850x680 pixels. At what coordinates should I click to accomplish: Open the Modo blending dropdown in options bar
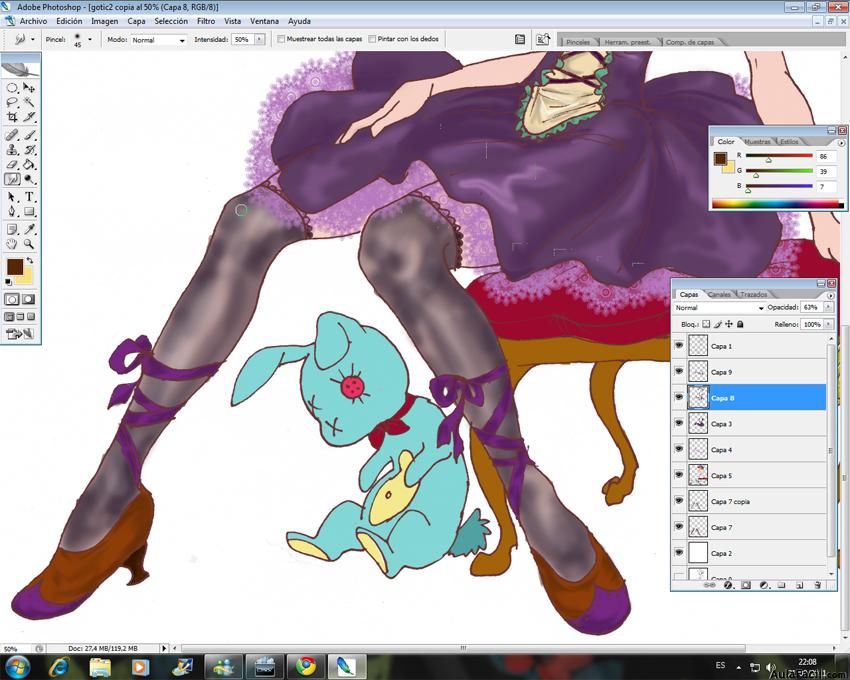(158, 40)
